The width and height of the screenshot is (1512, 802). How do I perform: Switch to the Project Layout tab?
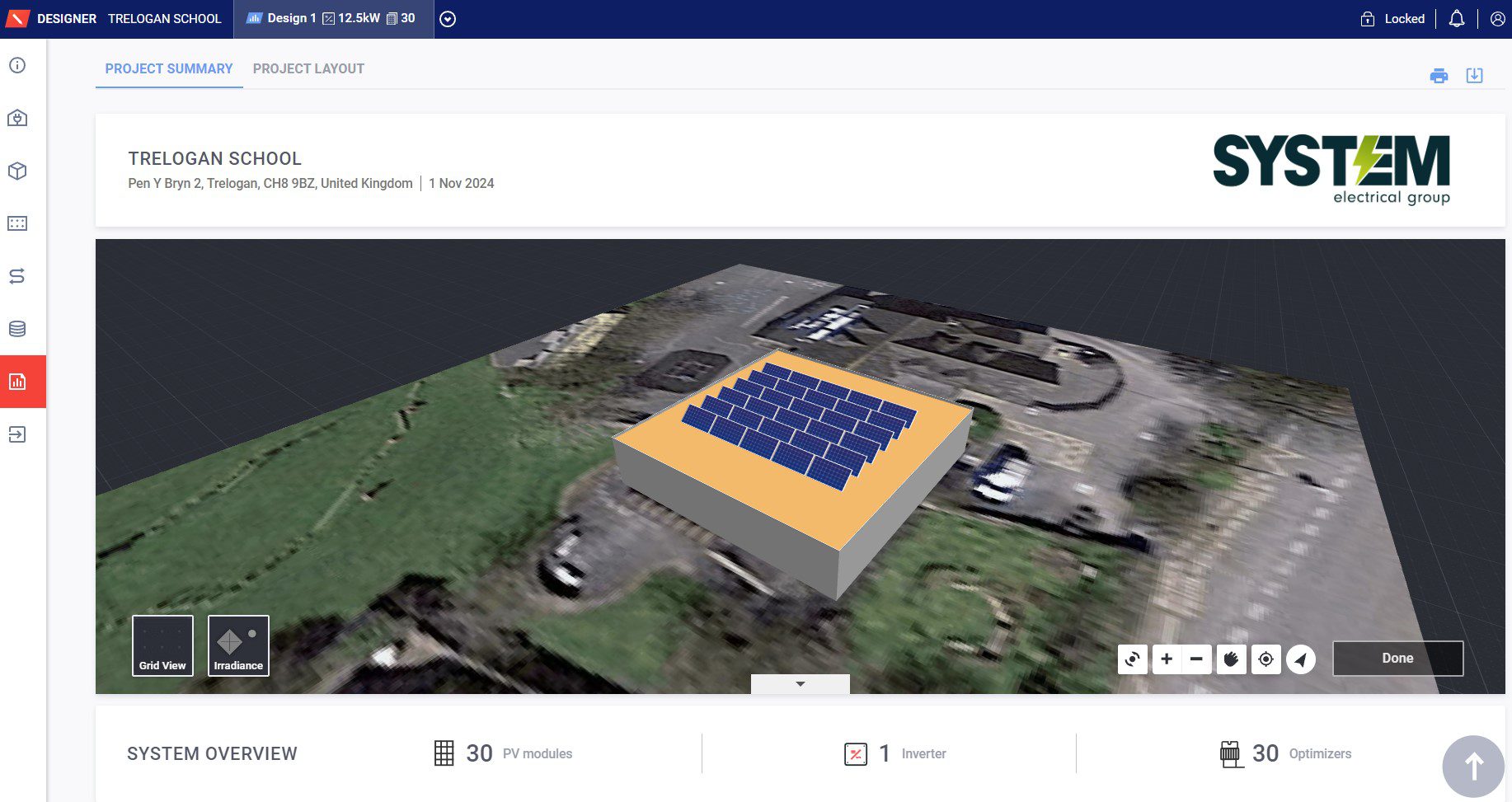point(308,68)
